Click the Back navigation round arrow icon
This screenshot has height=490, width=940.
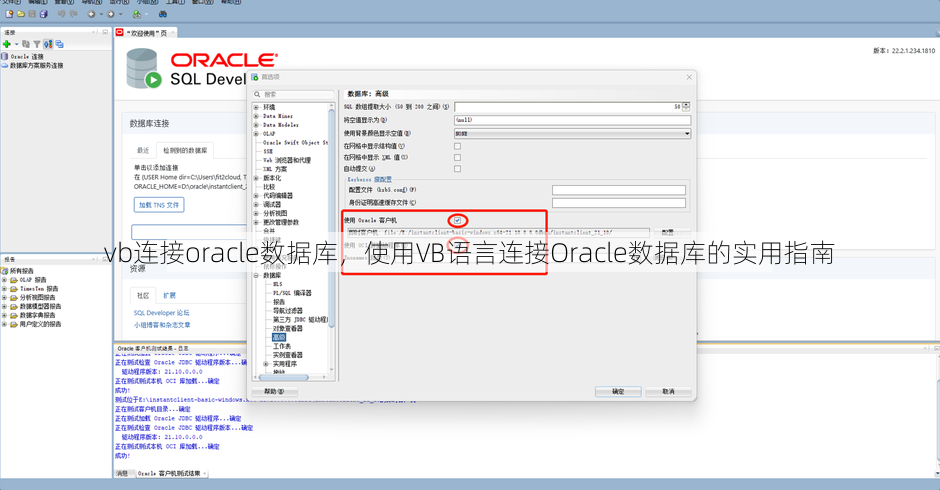[91, 14]
